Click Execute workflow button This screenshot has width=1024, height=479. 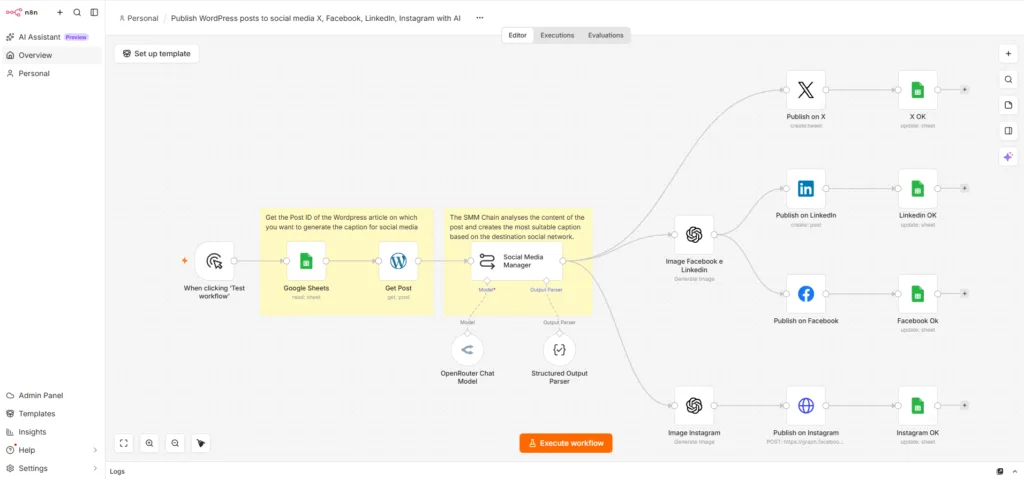pos(566,443)
